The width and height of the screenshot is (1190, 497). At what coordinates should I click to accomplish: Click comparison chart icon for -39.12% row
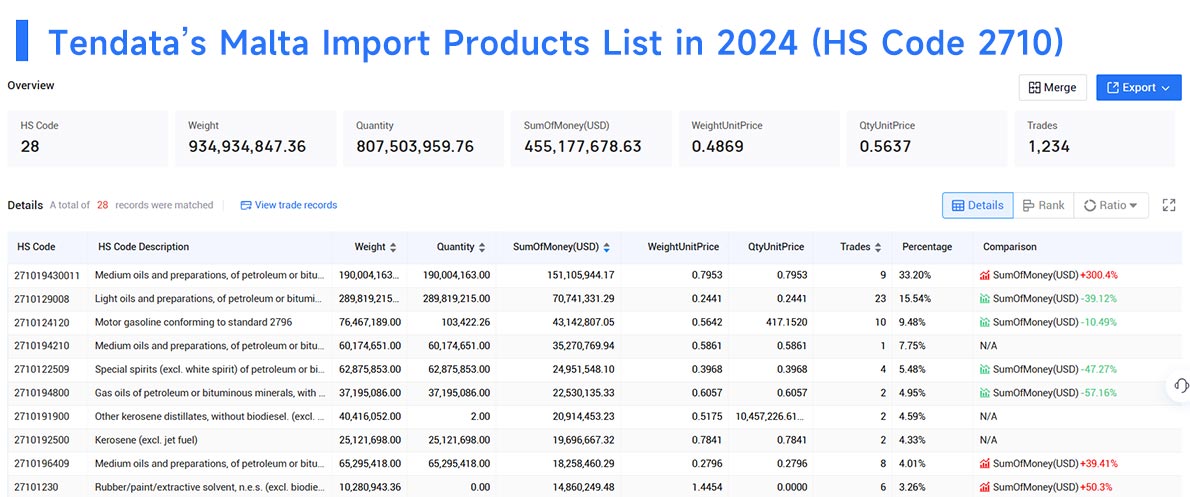point(985,298)
